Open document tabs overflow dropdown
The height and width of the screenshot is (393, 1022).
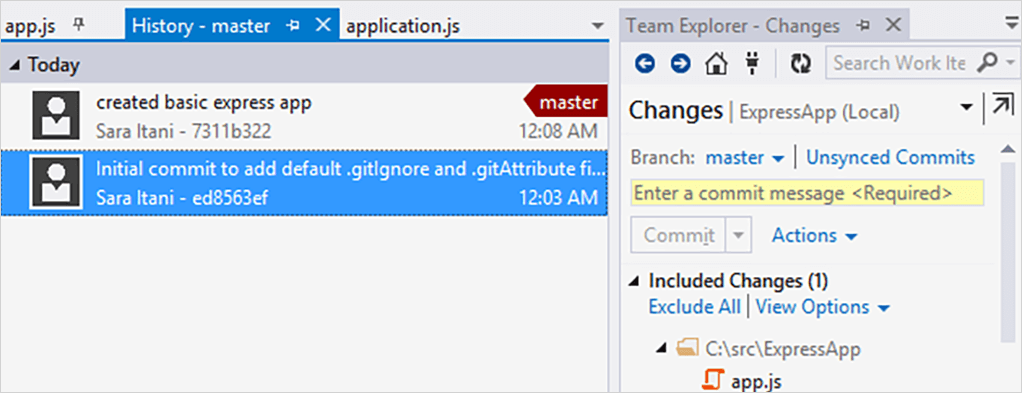(598, 26)
